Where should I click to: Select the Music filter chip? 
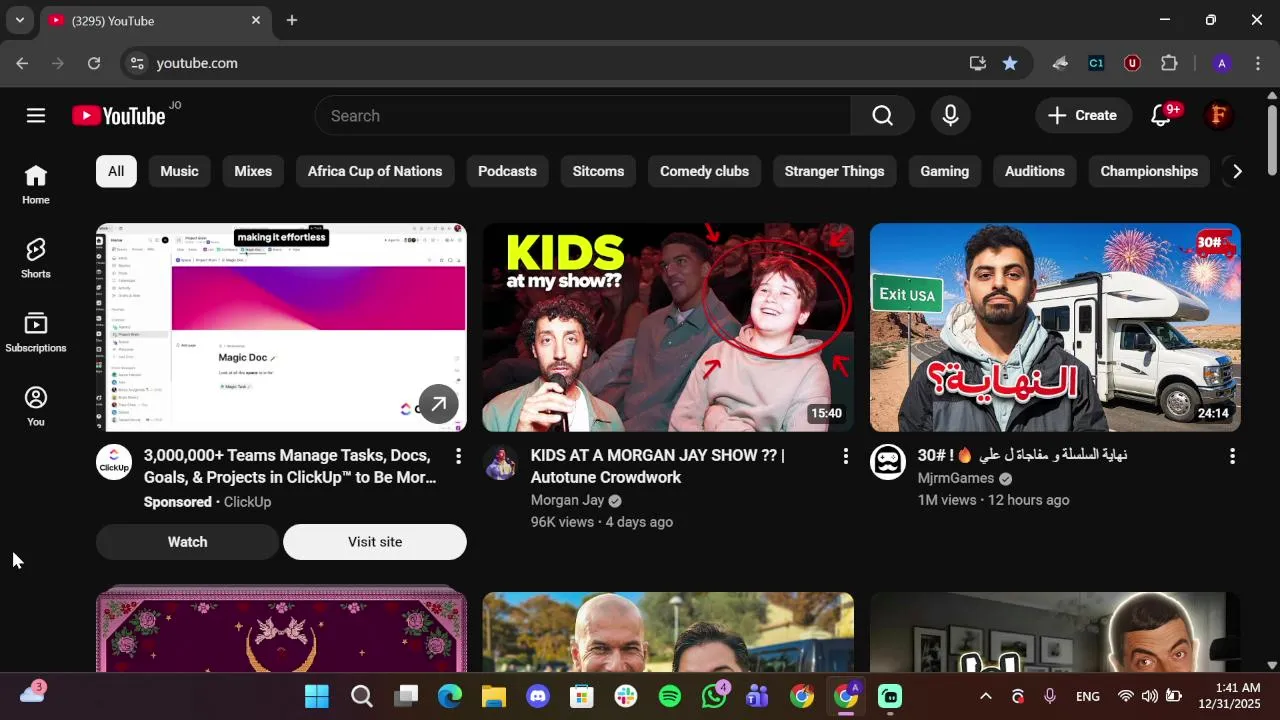[x=179, y=171]
